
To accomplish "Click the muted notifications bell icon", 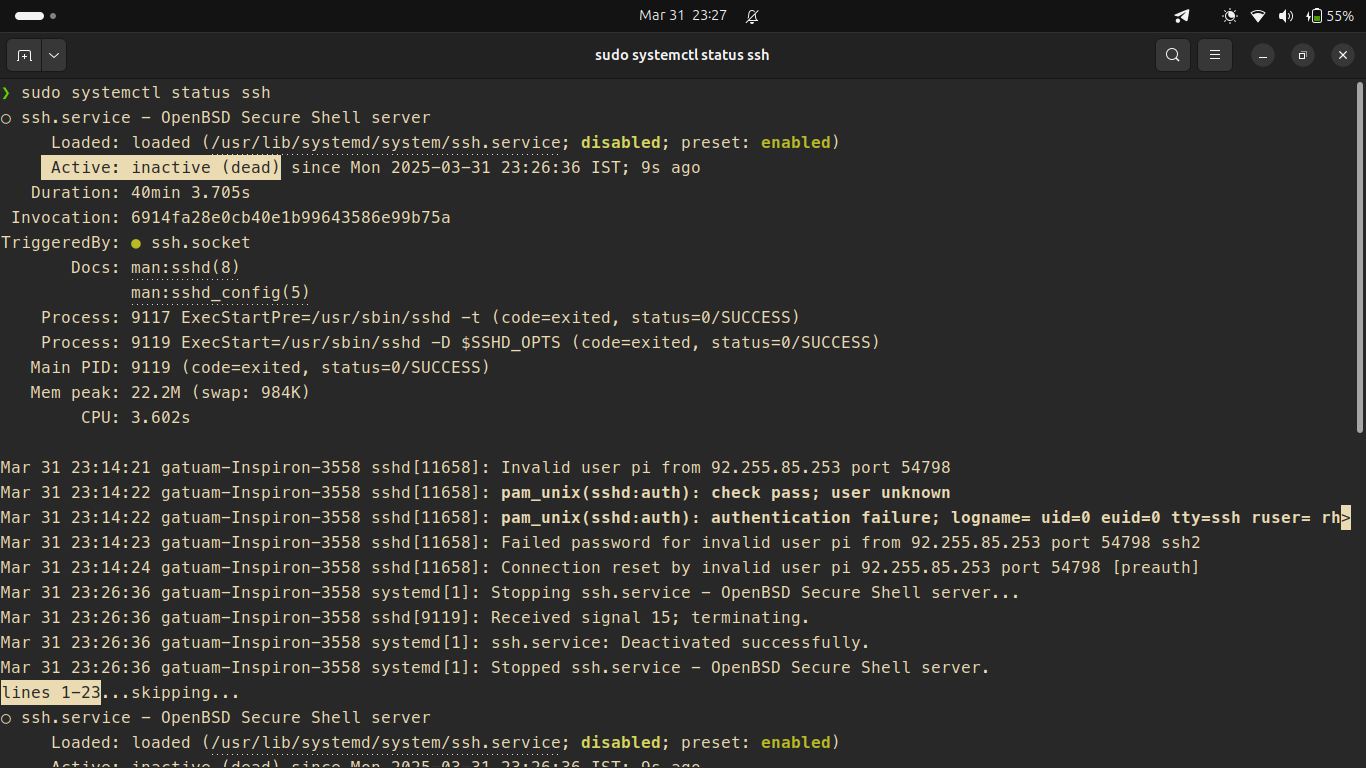I will (752, 16).
